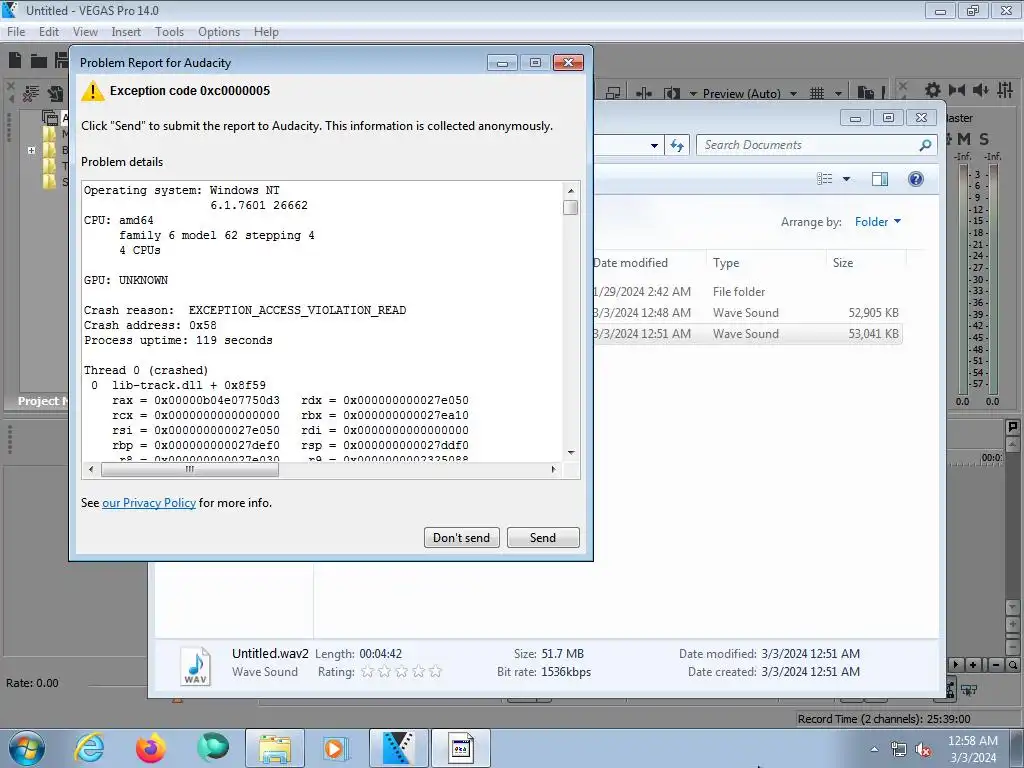
Task: Click the Windows Start button
Action: point(26,748)
